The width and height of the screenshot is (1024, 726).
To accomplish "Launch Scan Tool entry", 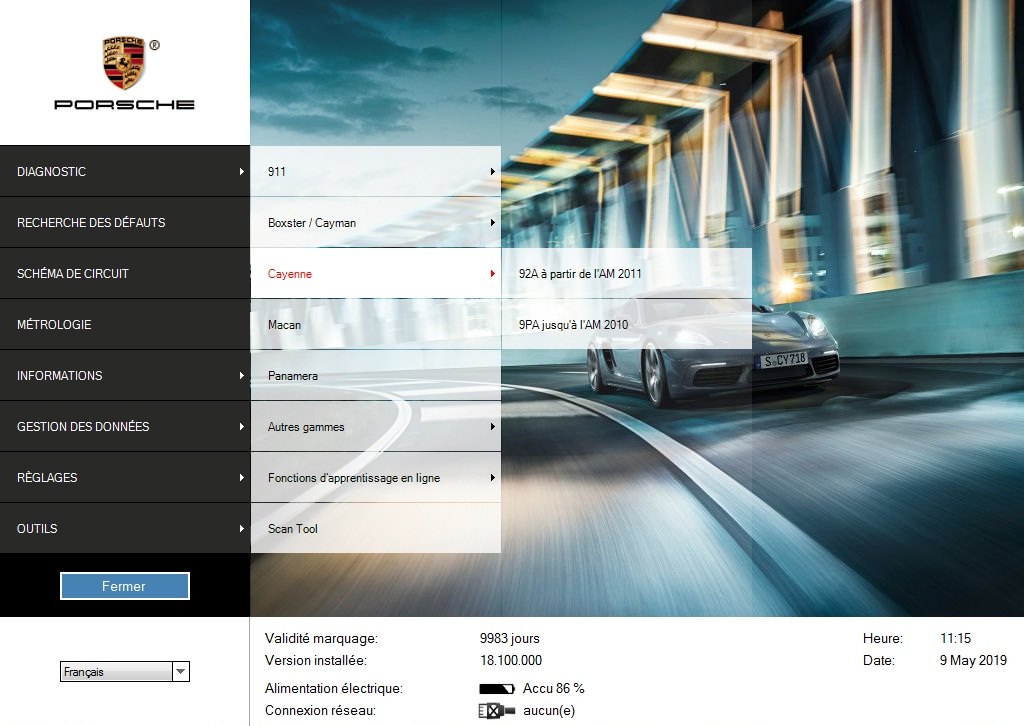I will pos(376,528).
